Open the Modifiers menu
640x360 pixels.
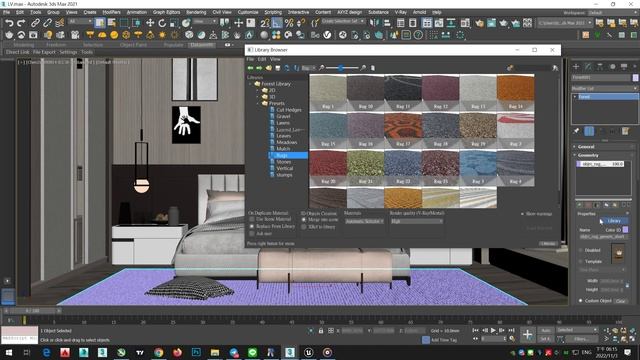click(x=111, y=12)
